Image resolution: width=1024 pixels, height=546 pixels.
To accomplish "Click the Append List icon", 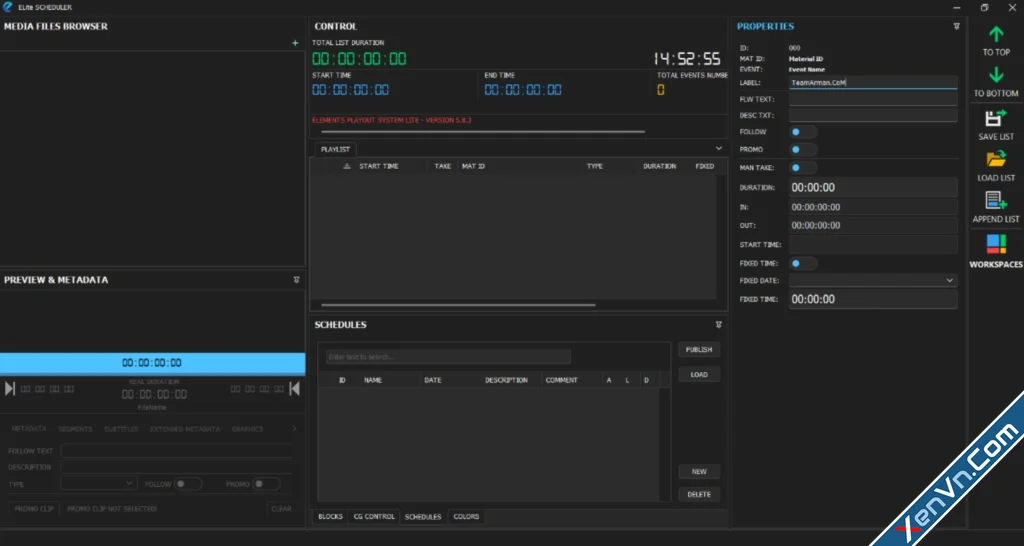I will [x=996, y=200].
